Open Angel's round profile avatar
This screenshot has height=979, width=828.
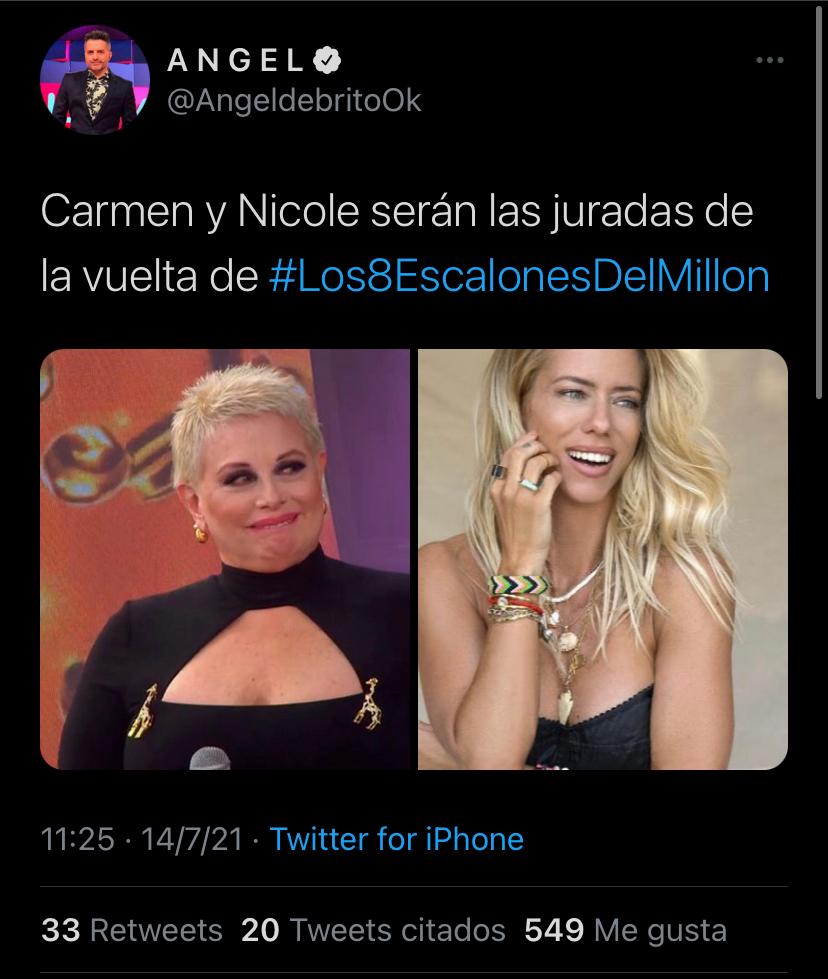click(x=95, y=80)
